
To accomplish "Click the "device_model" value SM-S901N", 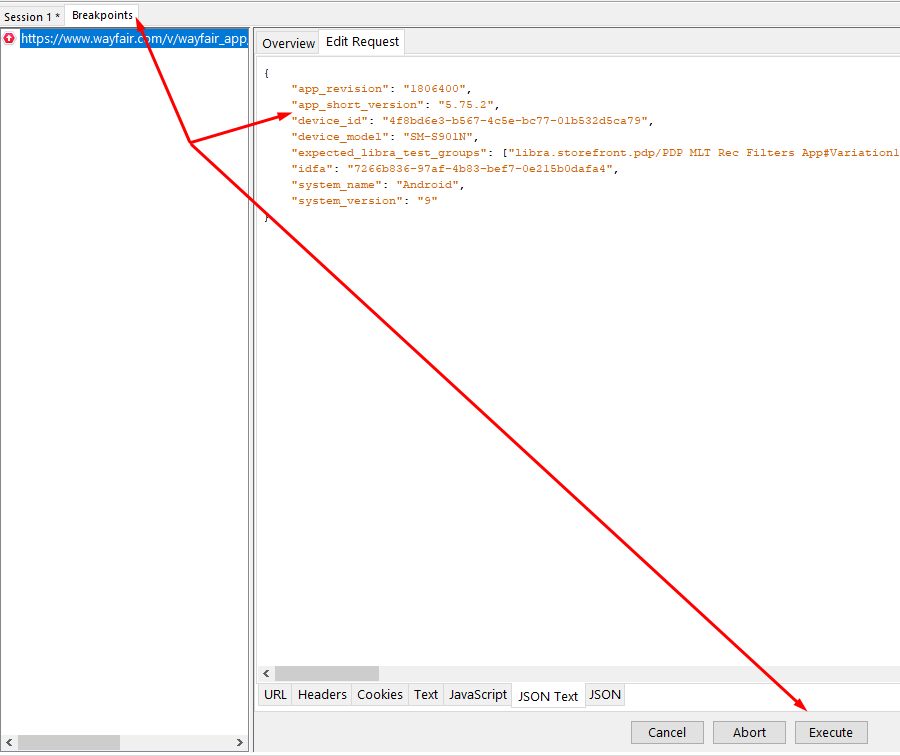I will click(438, 137).
